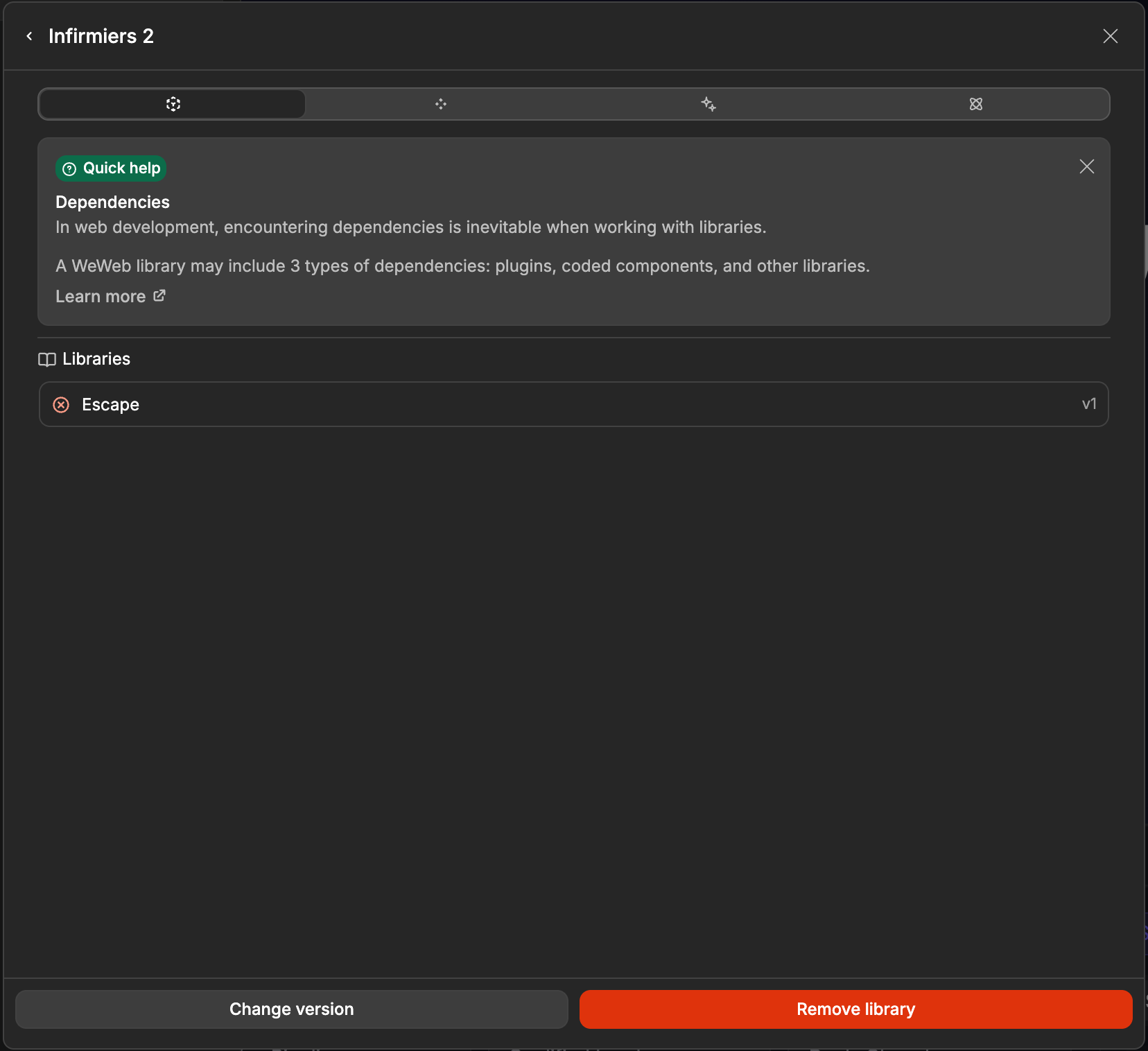The height and width of the screenshot is (1051, 1148).
Task: Dismiss the Quick help panel
Action: 1086,166
